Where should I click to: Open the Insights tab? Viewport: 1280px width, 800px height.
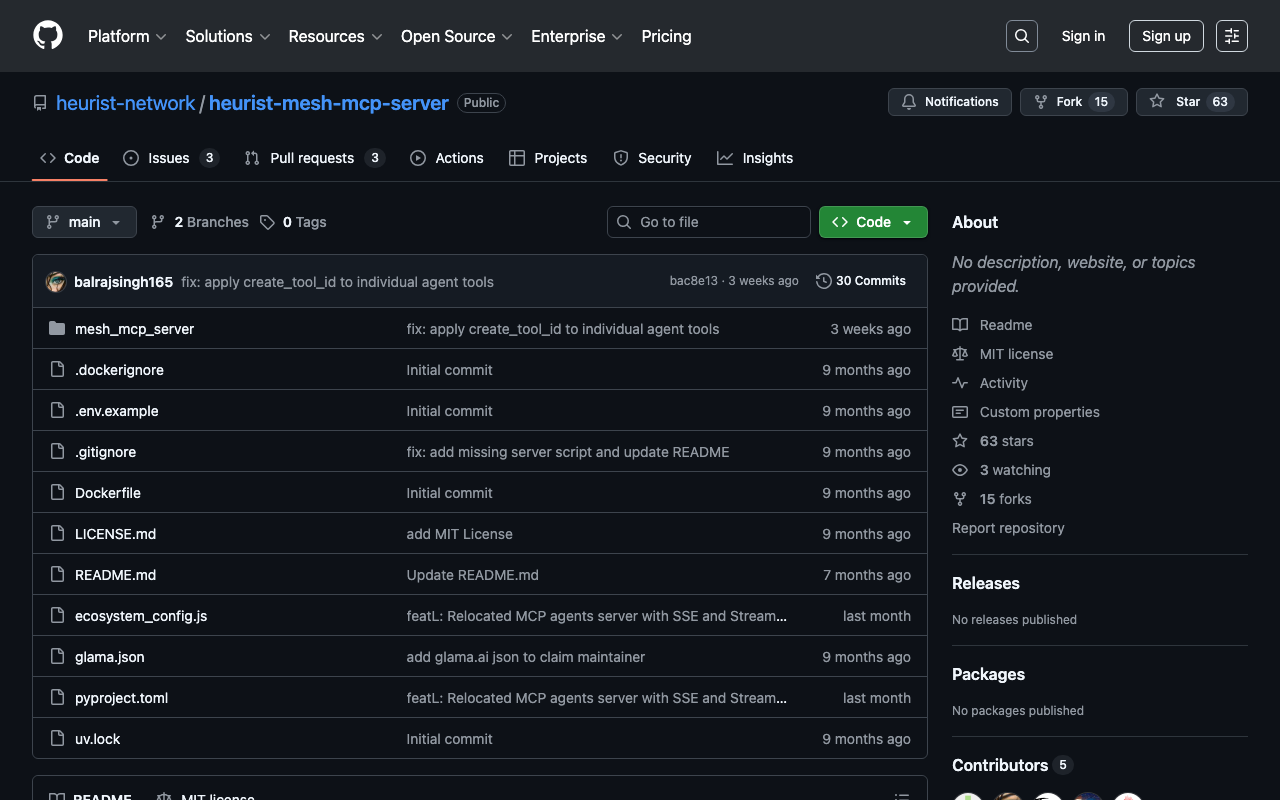755,158
